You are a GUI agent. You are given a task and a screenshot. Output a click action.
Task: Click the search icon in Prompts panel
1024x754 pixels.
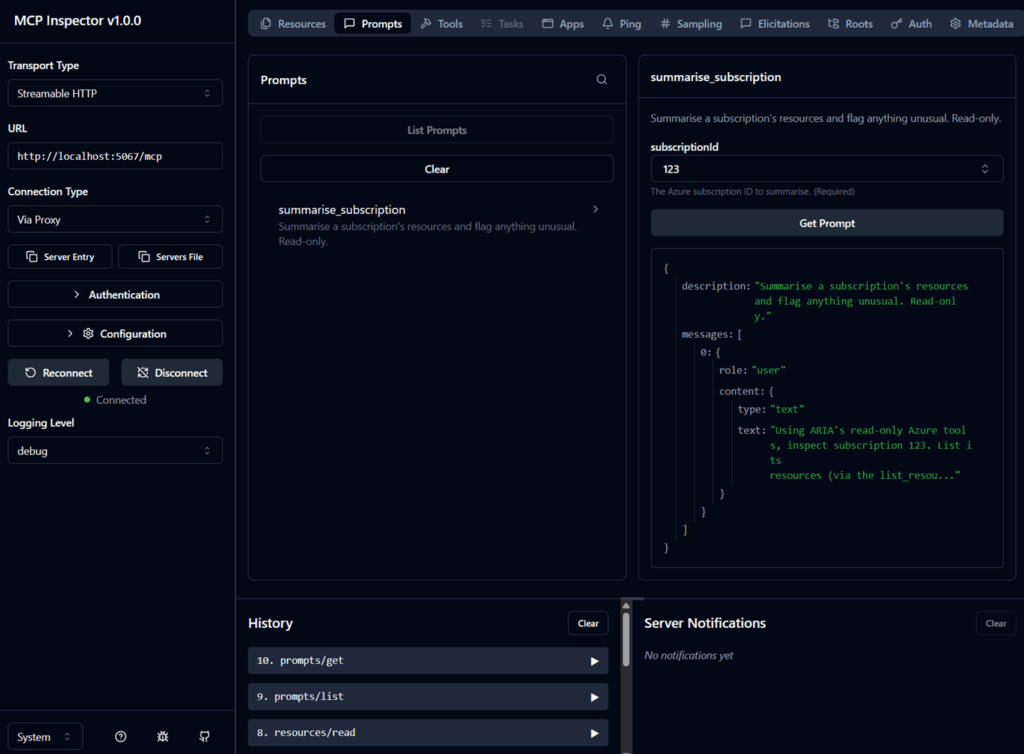click(x=601, y=80)
